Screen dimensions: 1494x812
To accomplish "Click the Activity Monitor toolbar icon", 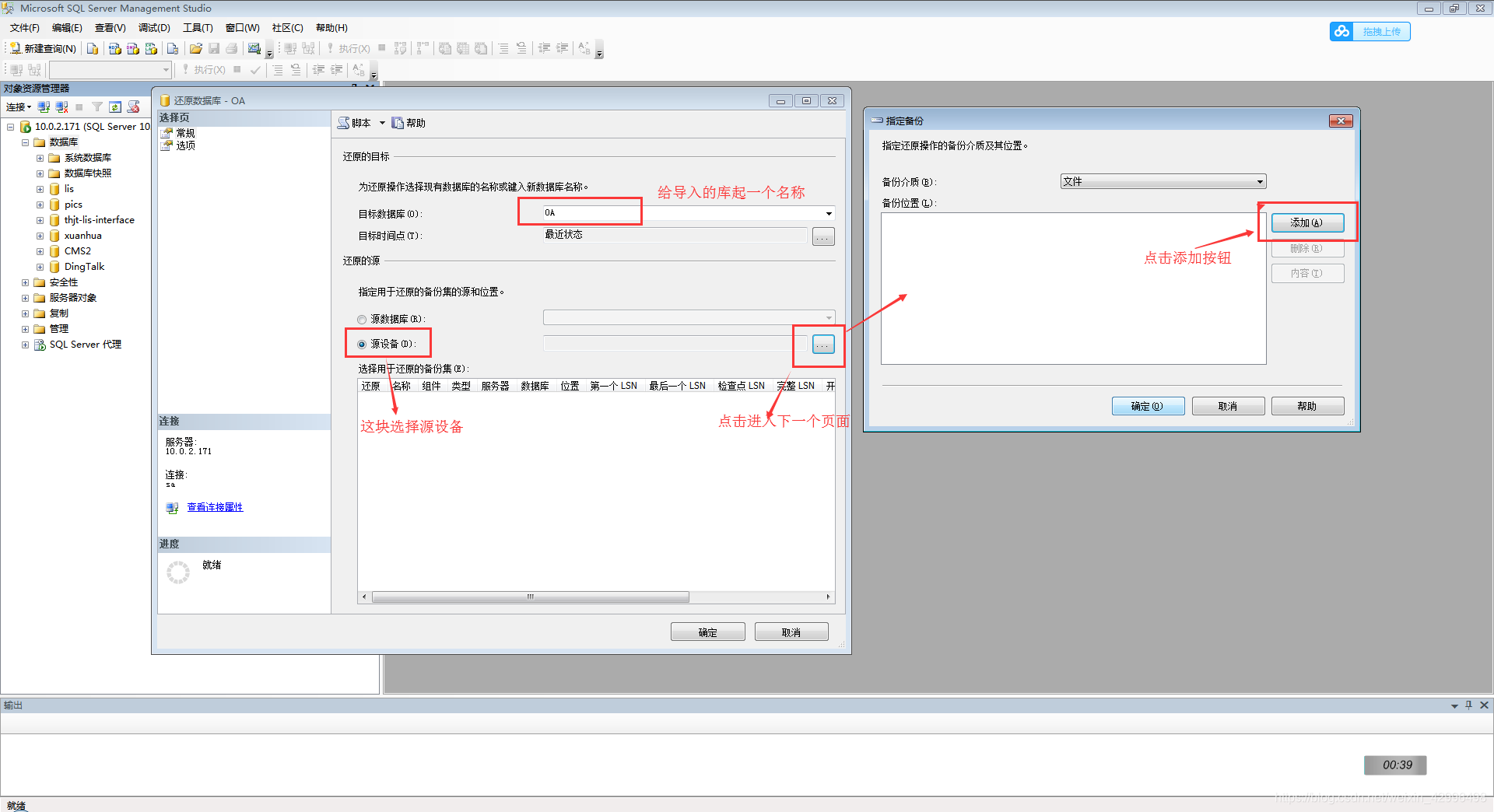I will point(254,48).
